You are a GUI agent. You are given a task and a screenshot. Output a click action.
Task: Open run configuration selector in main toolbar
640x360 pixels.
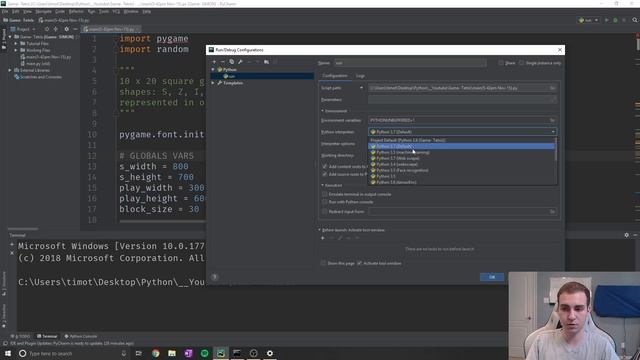pos(588,20)
